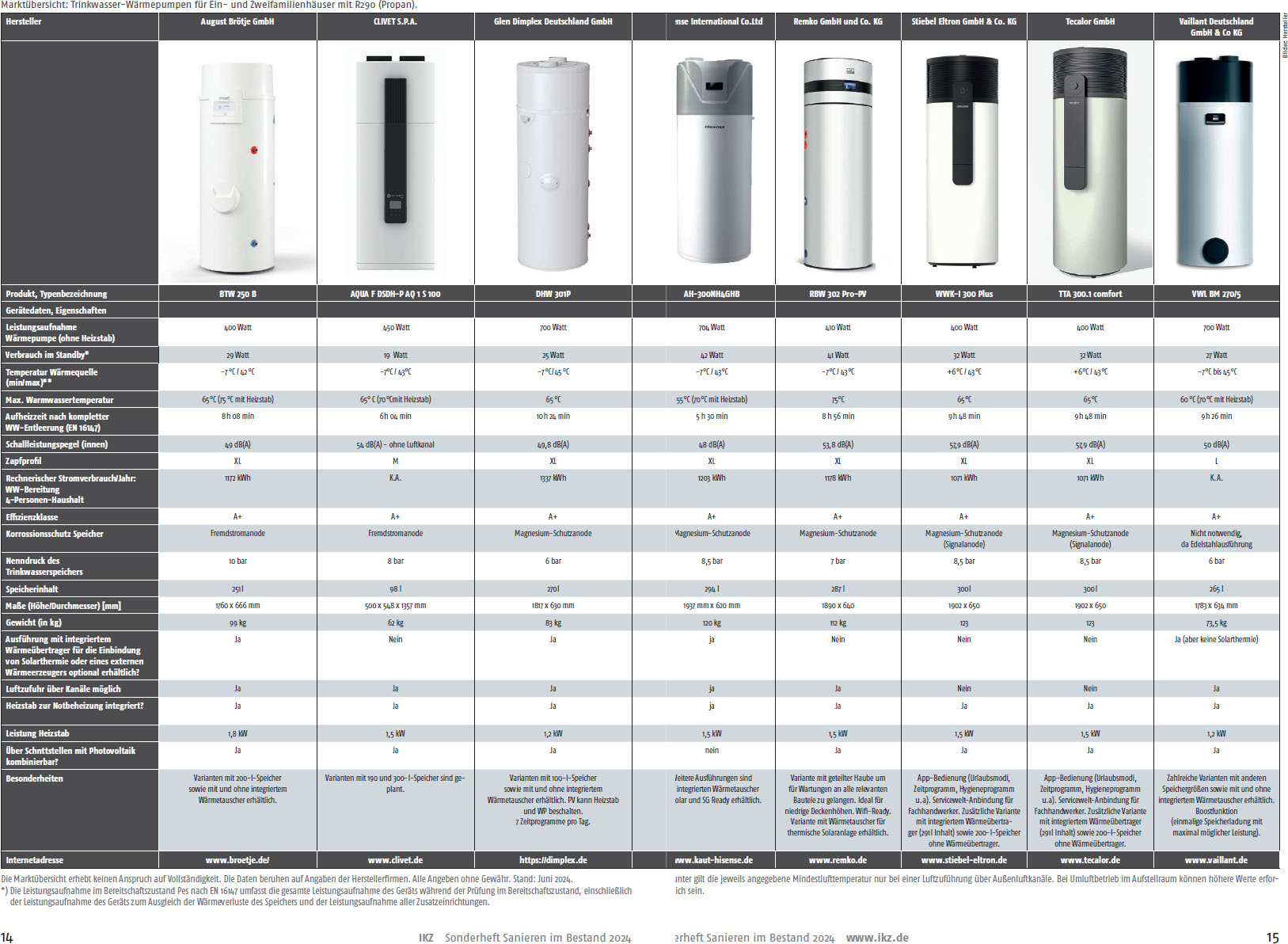This screenshot has height=944, width=1288.
Task: Select the 'AH-300NH4GHB' model cell
Action: point(712,294)
